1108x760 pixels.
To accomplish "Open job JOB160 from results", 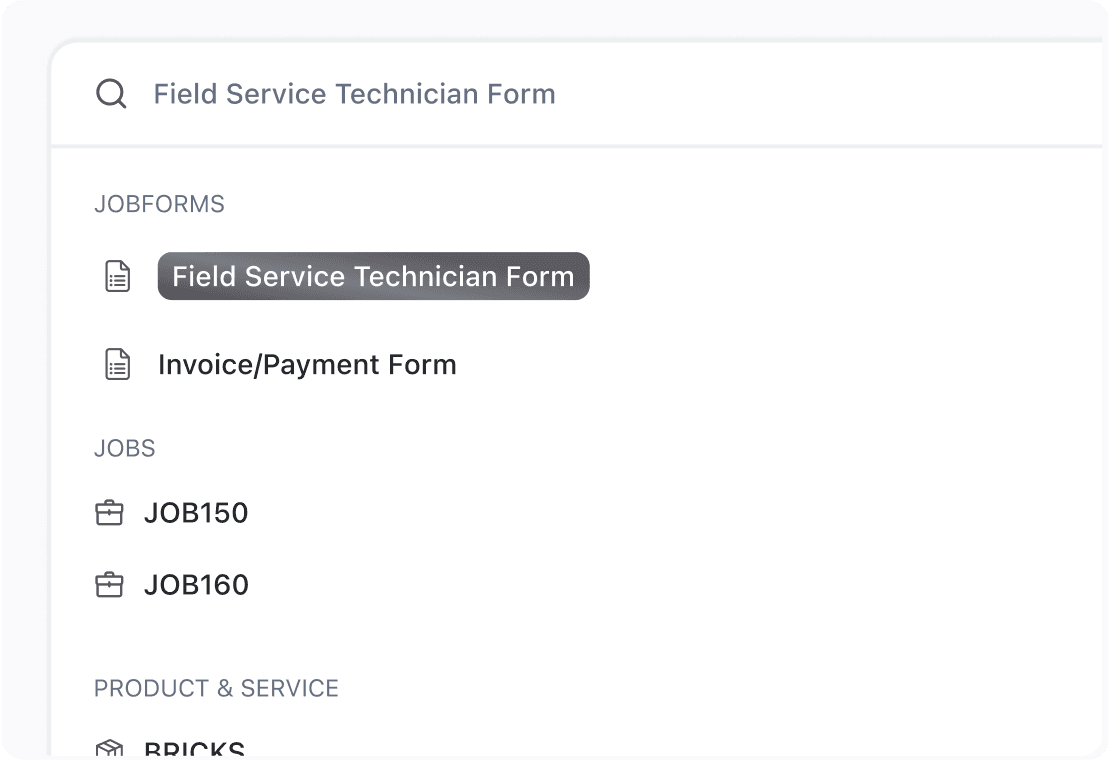I will [x=196, y=584].
